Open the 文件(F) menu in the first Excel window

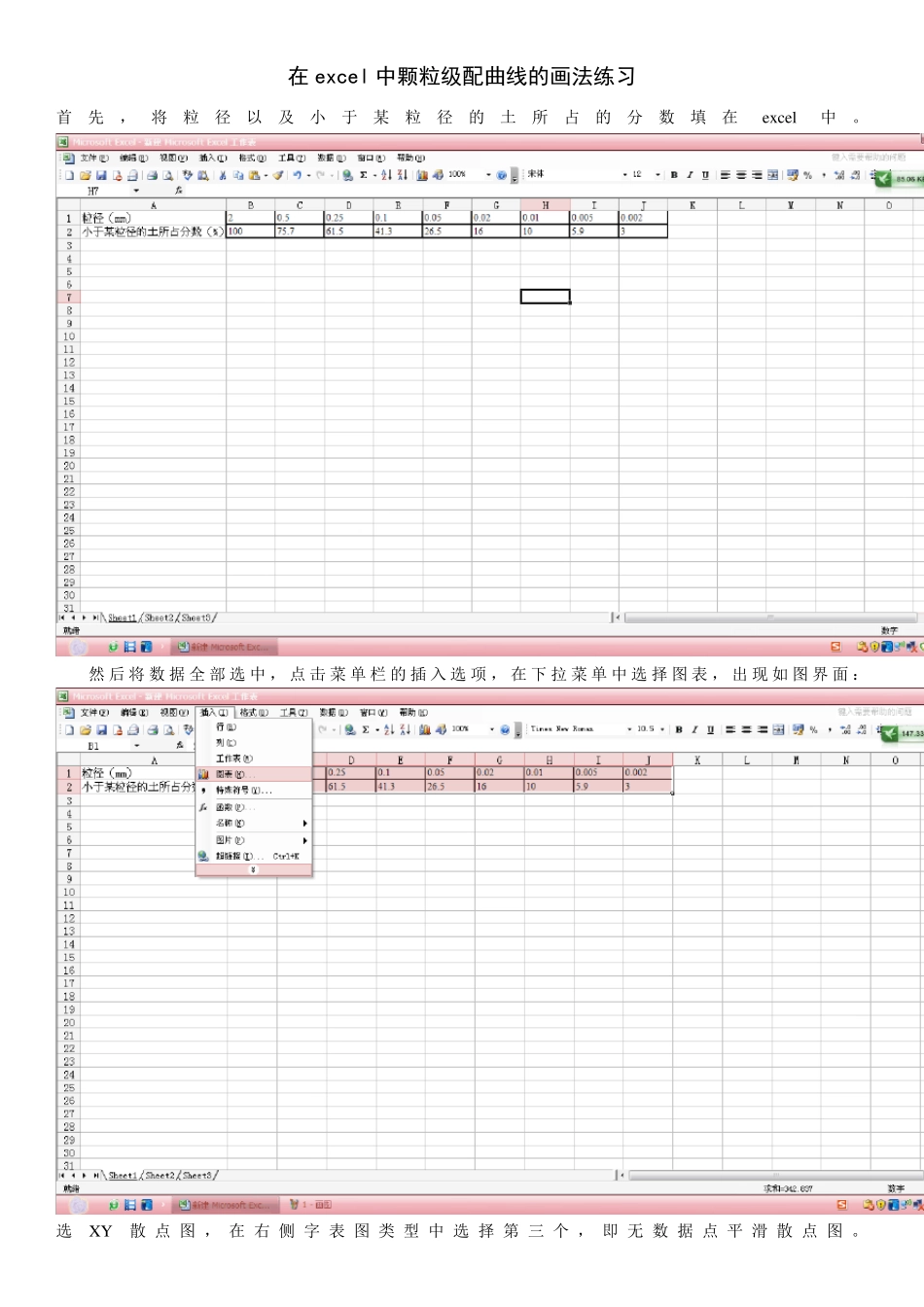[94, 158]
